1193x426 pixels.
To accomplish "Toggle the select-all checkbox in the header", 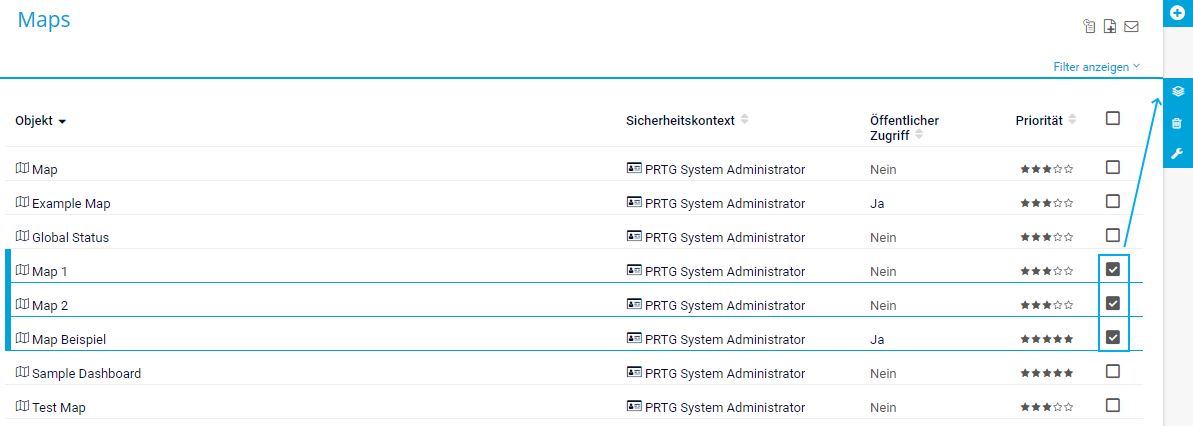I will tap(1113, 119).
